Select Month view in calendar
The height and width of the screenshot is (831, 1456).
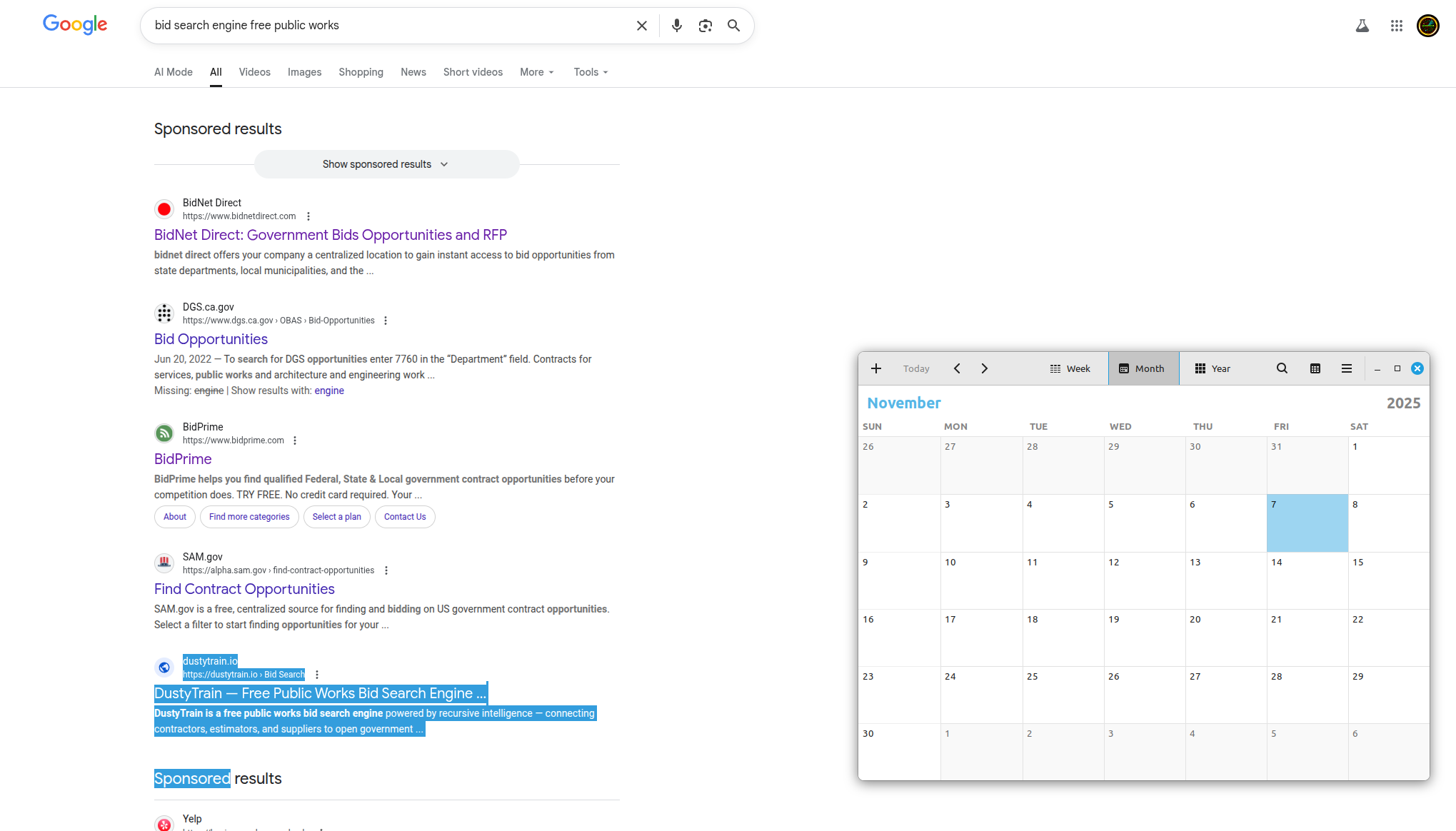[x=1142, y=368]
